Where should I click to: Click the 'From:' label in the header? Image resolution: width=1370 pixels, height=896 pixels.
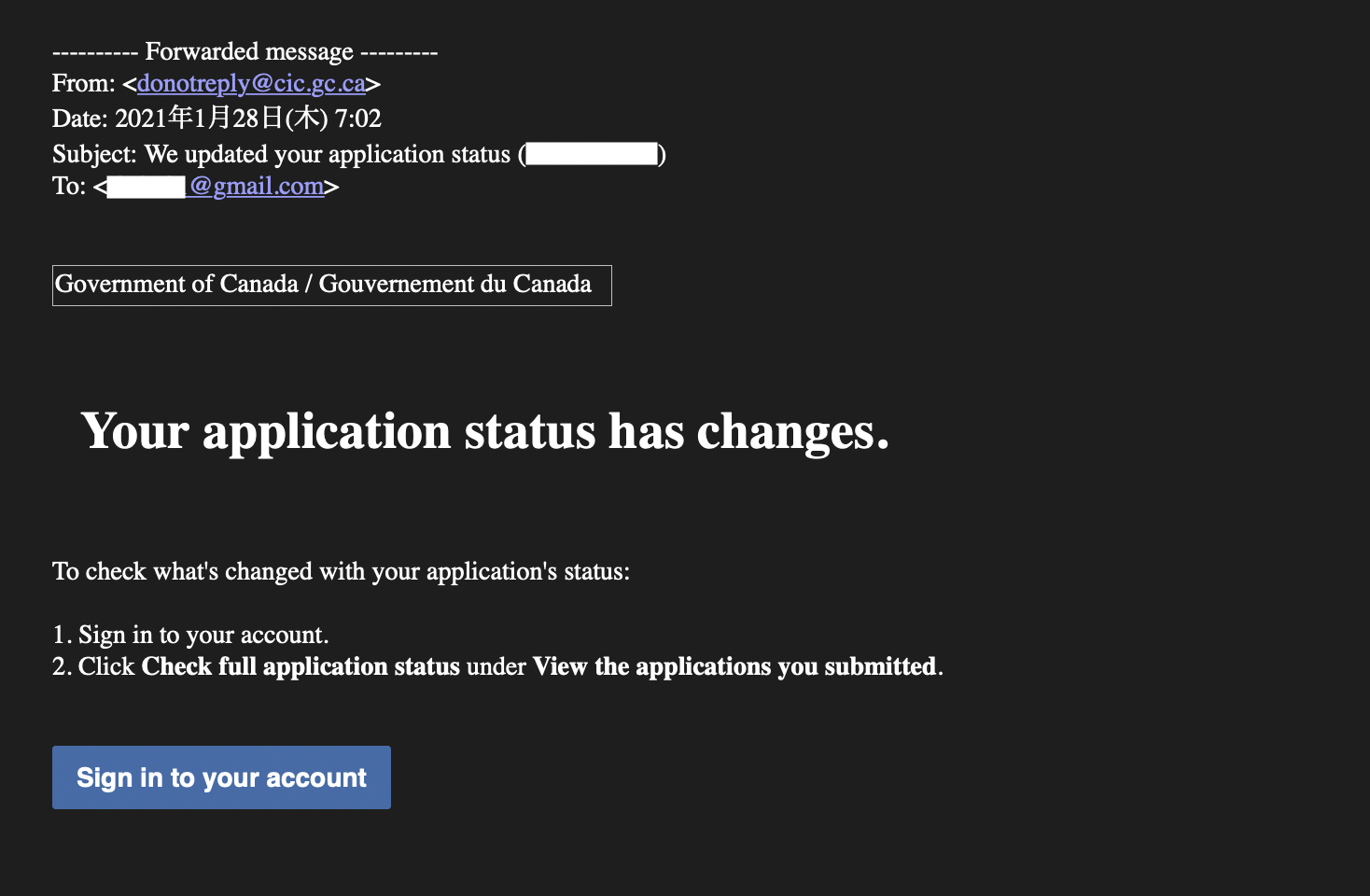coord(84,84)
